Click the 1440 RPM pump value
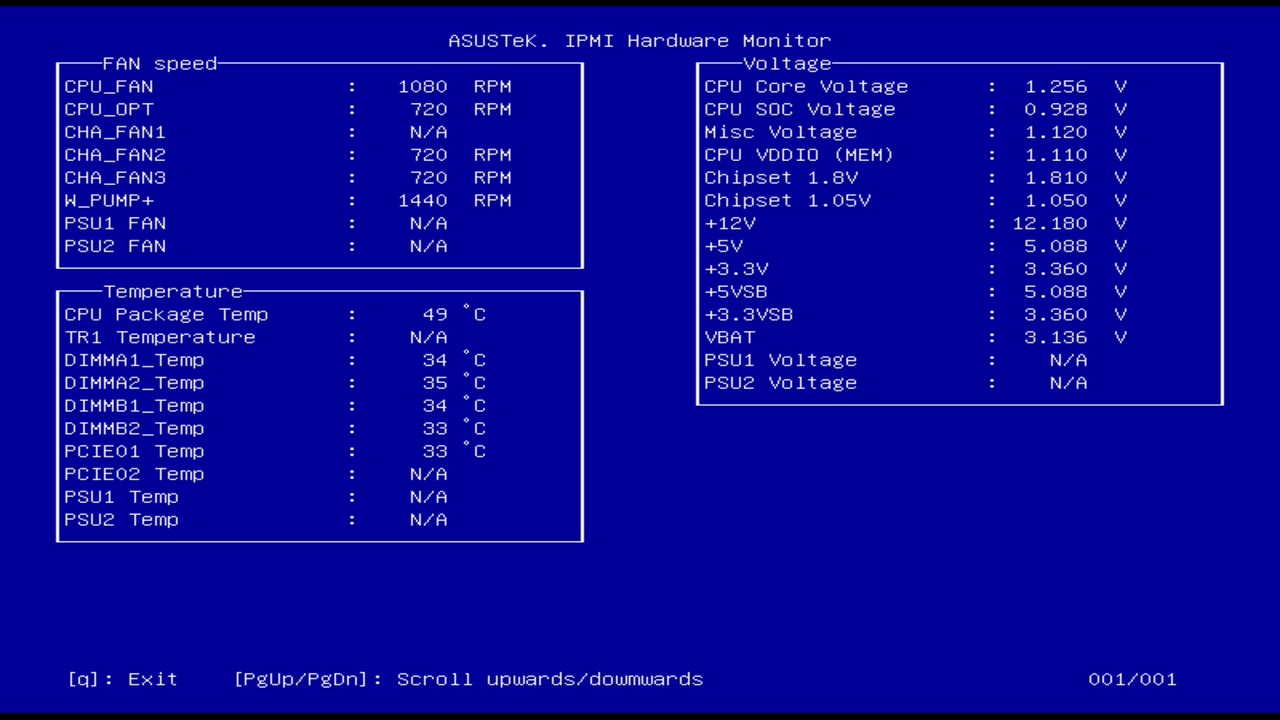This screenshot has width=1280, height=720. pos(455,202)
